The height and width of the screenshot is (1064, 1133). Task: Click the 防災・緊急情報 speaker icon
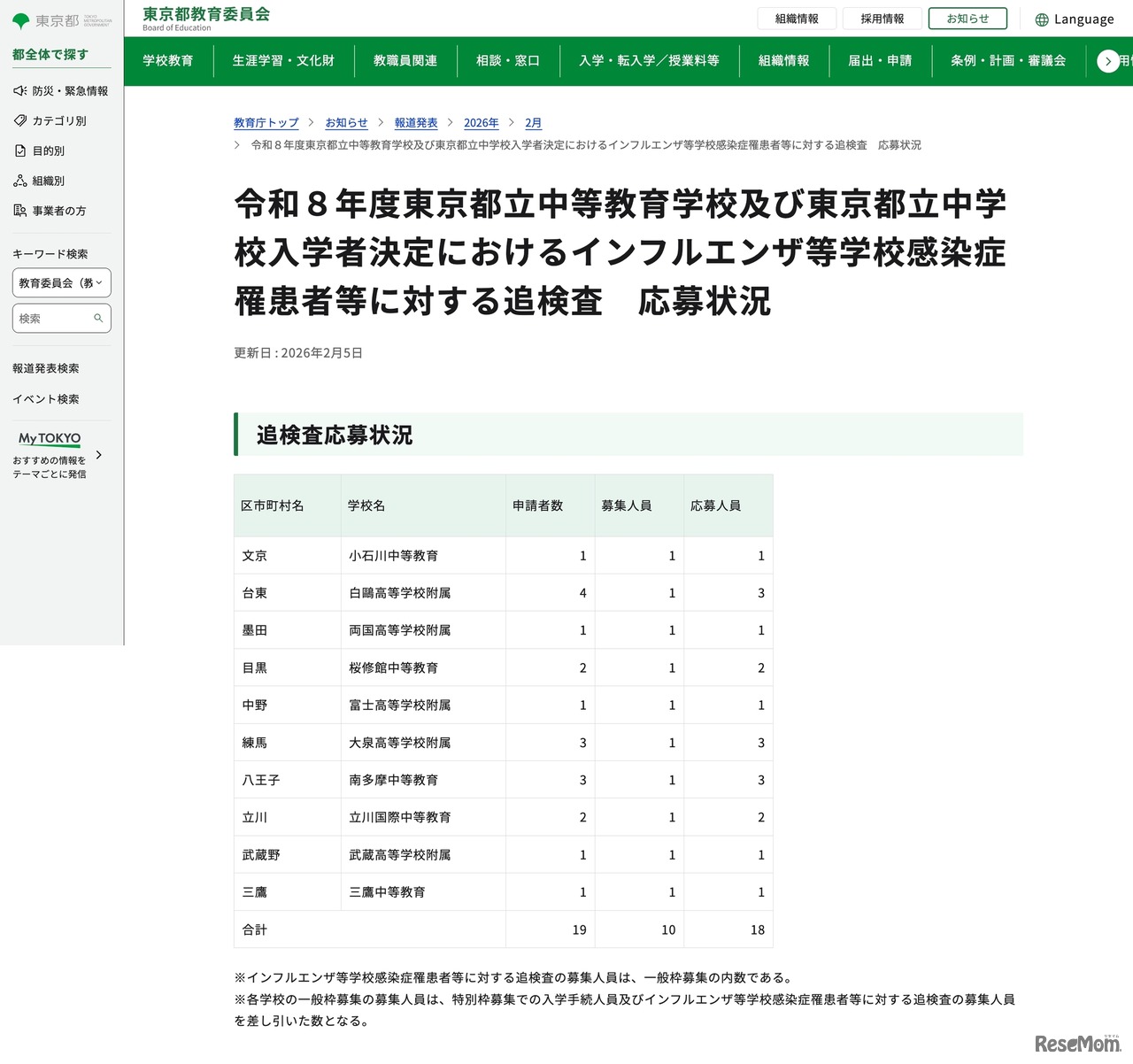[18, 90]
